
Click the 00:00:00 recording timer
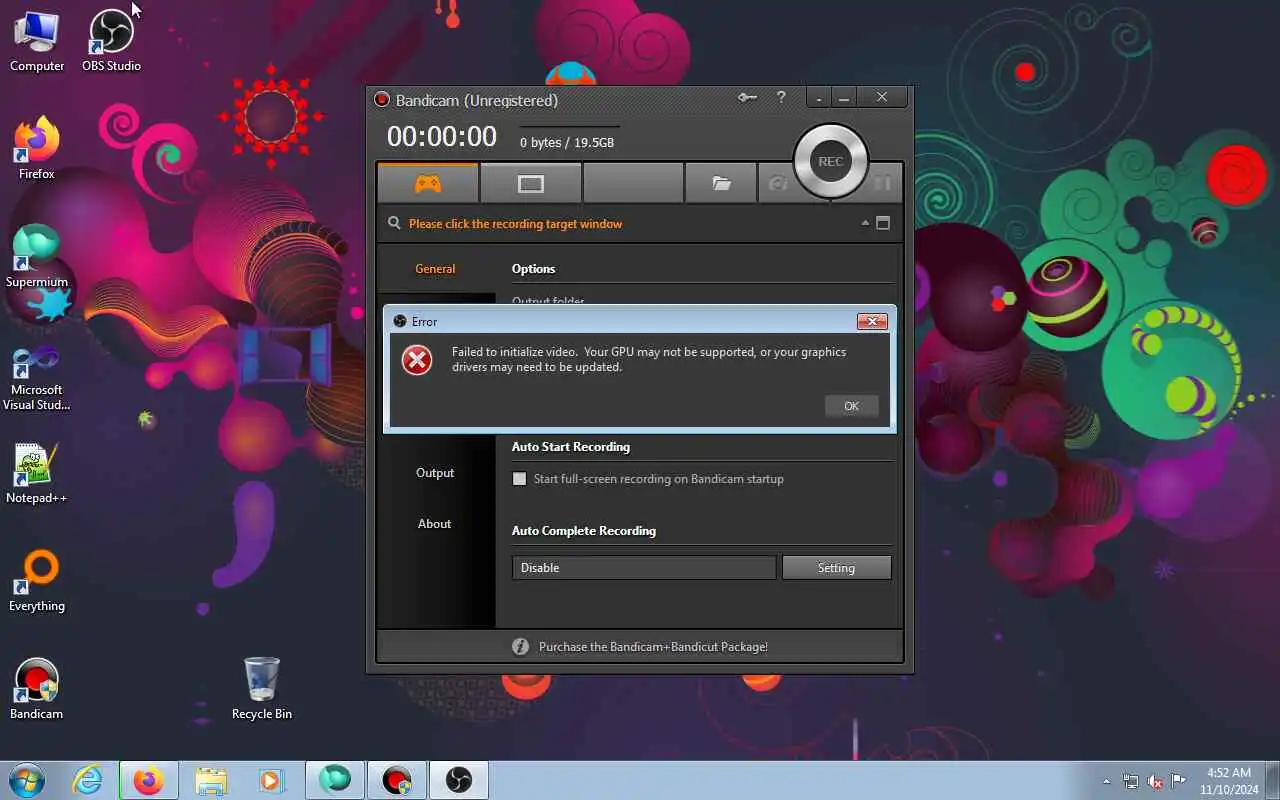[442, 136]
